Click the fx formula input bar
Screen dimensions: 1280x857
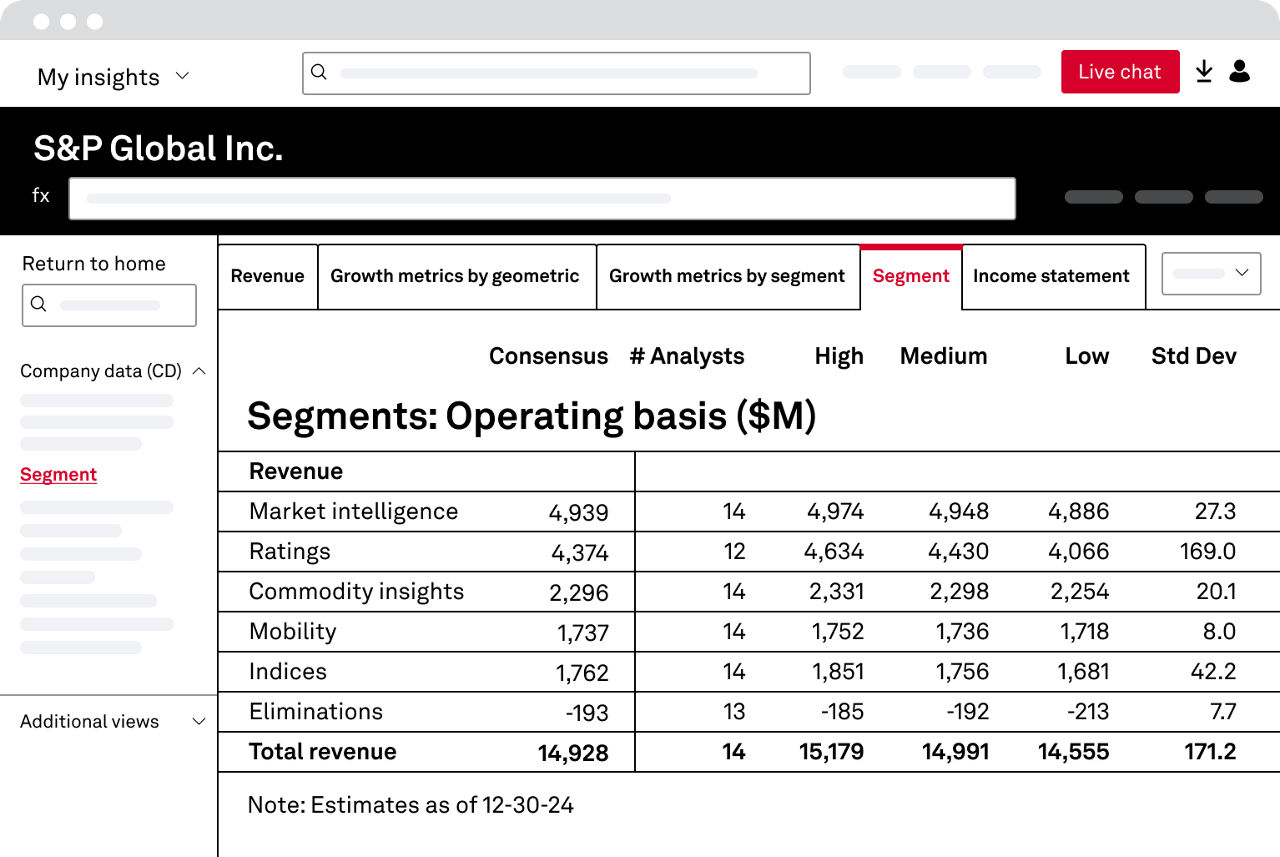coord(542,198)
